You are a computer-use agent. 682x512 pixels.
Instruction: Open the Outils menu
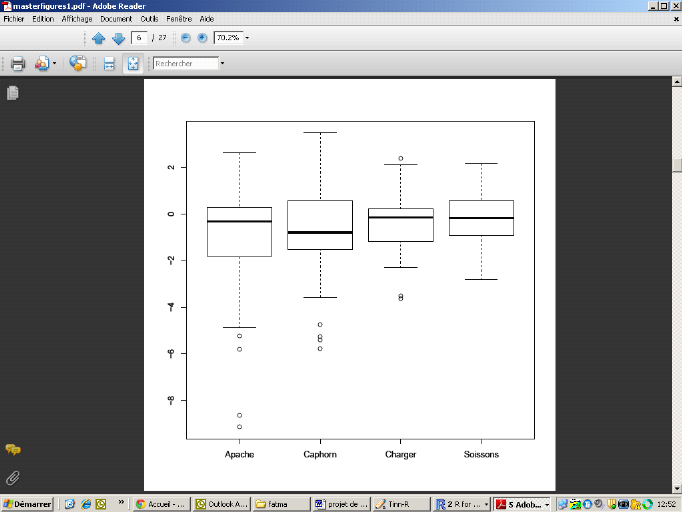[x=149, y=19]
